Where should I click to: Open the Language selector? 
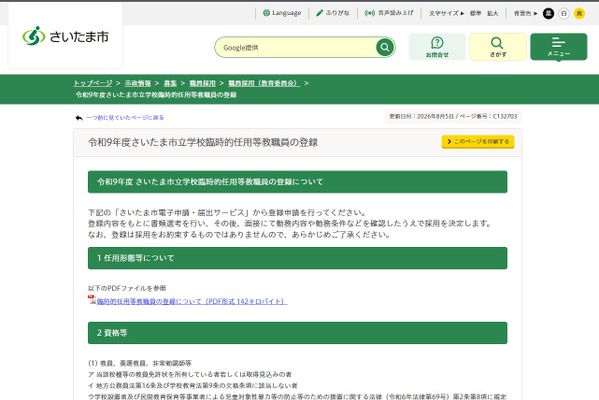coord(282,13)
